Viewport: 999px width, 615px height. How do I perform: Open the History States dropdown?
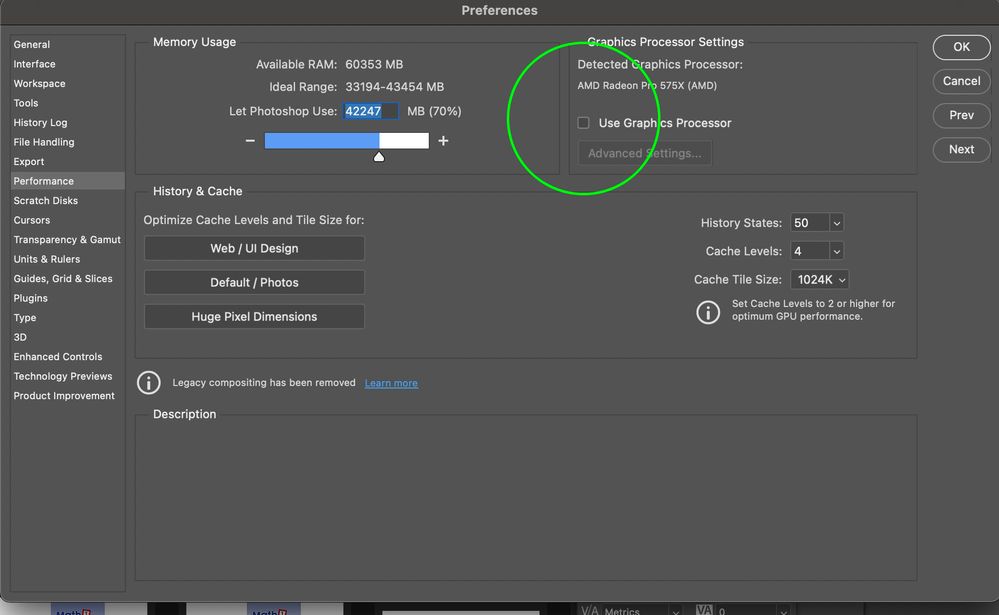(x=817, y=223)
